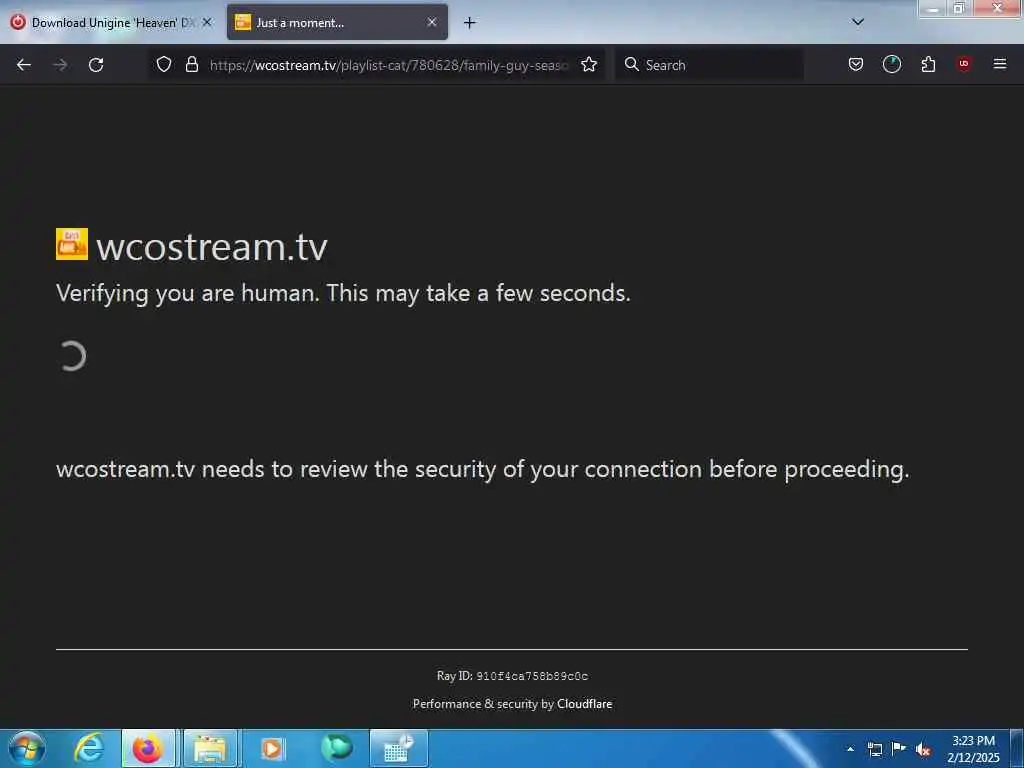View site security padlock info

pyautogui.click(x=191, y=64)
